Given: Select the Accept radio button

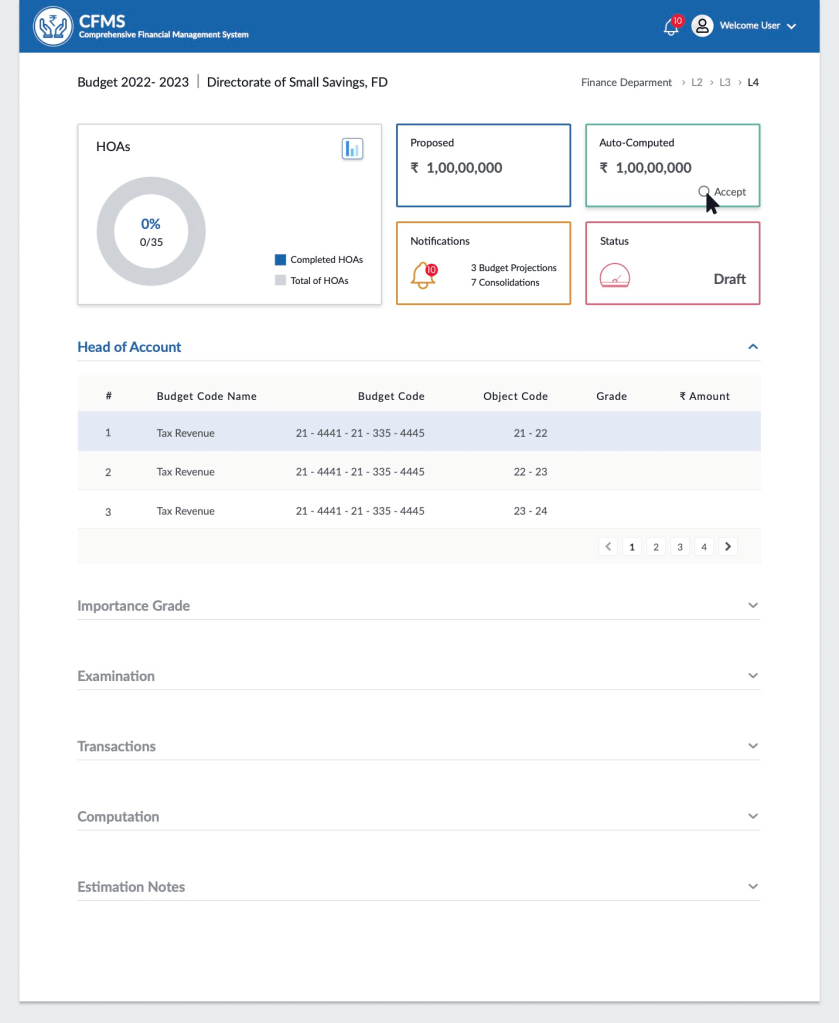Looking at the screenshot, I should 704,191.
